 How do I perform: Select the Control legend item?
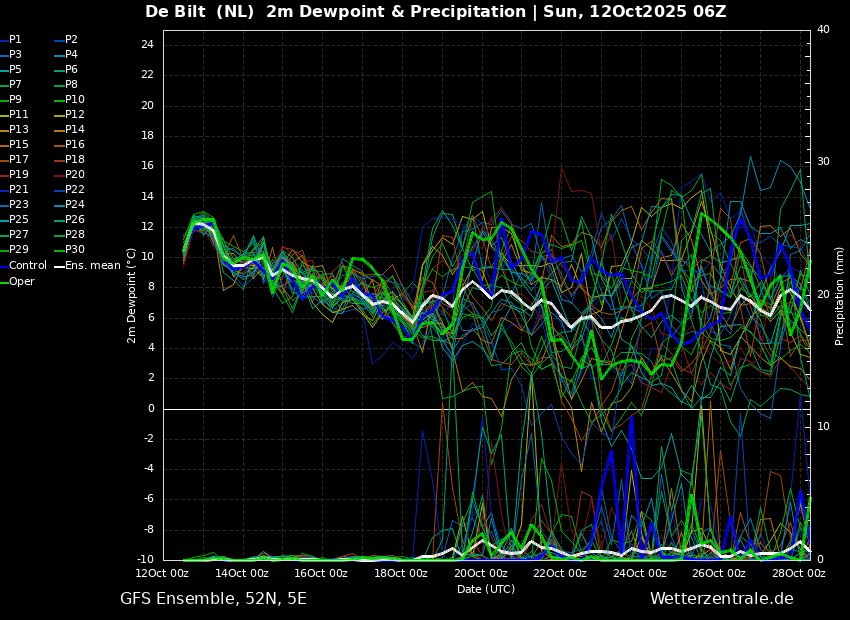[24, 266]
